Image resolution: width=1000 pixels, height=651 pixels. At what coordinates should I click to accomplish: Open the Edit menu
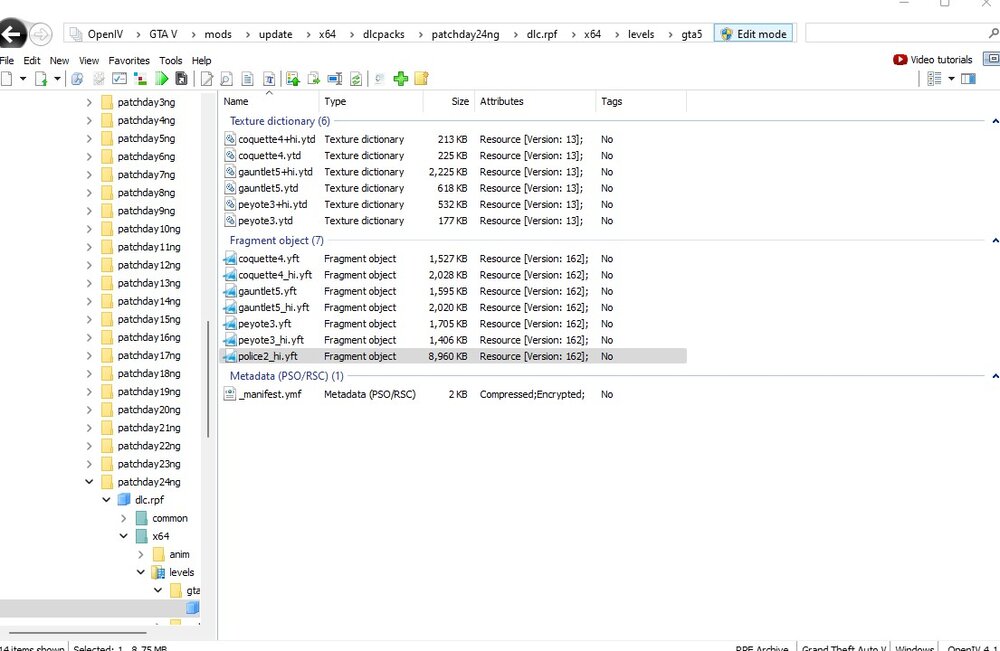tap(32, 61)
